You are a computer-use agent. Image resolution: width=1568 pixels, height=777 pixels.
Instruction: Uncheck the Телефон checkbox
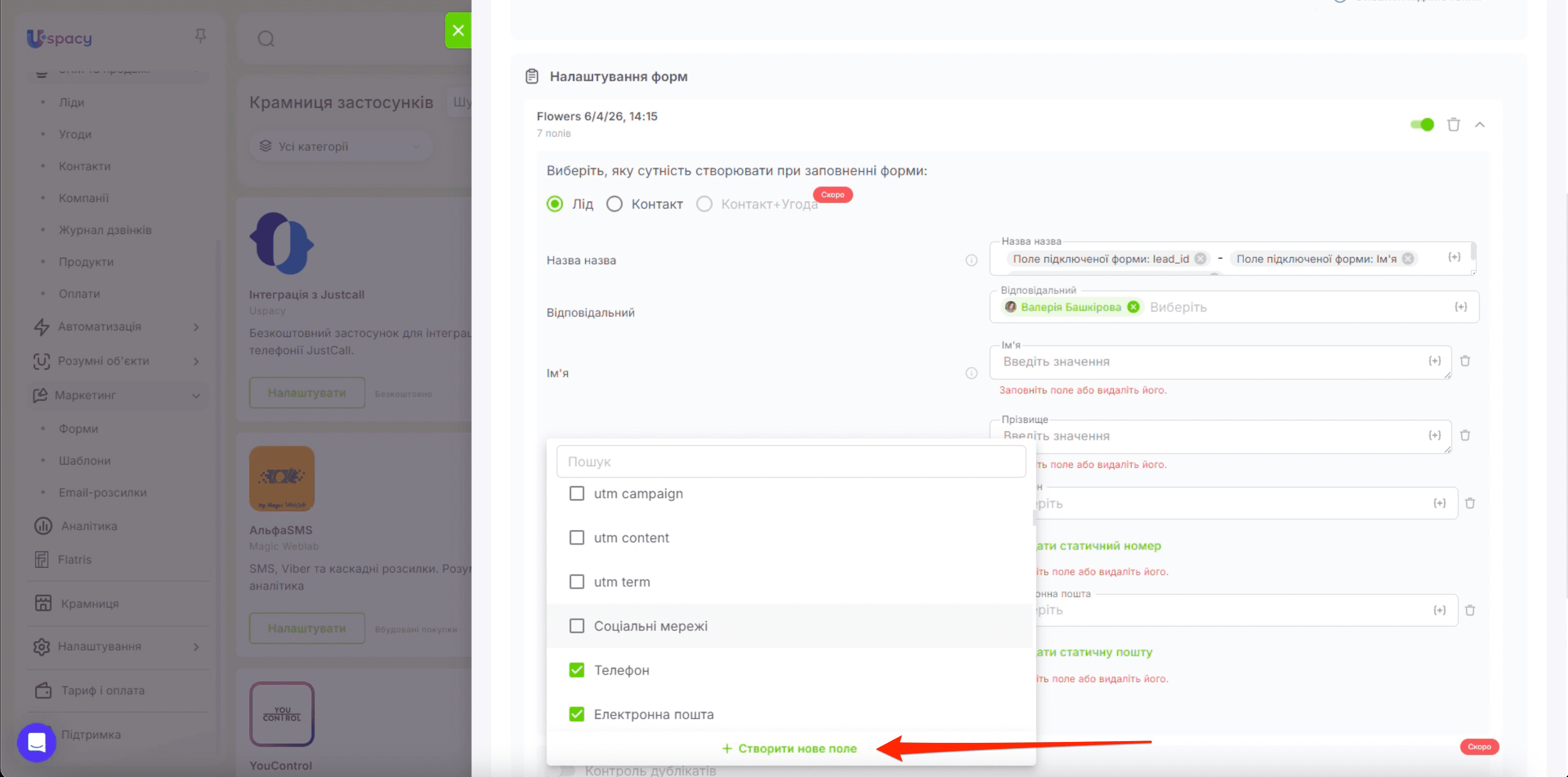[577, 670]
